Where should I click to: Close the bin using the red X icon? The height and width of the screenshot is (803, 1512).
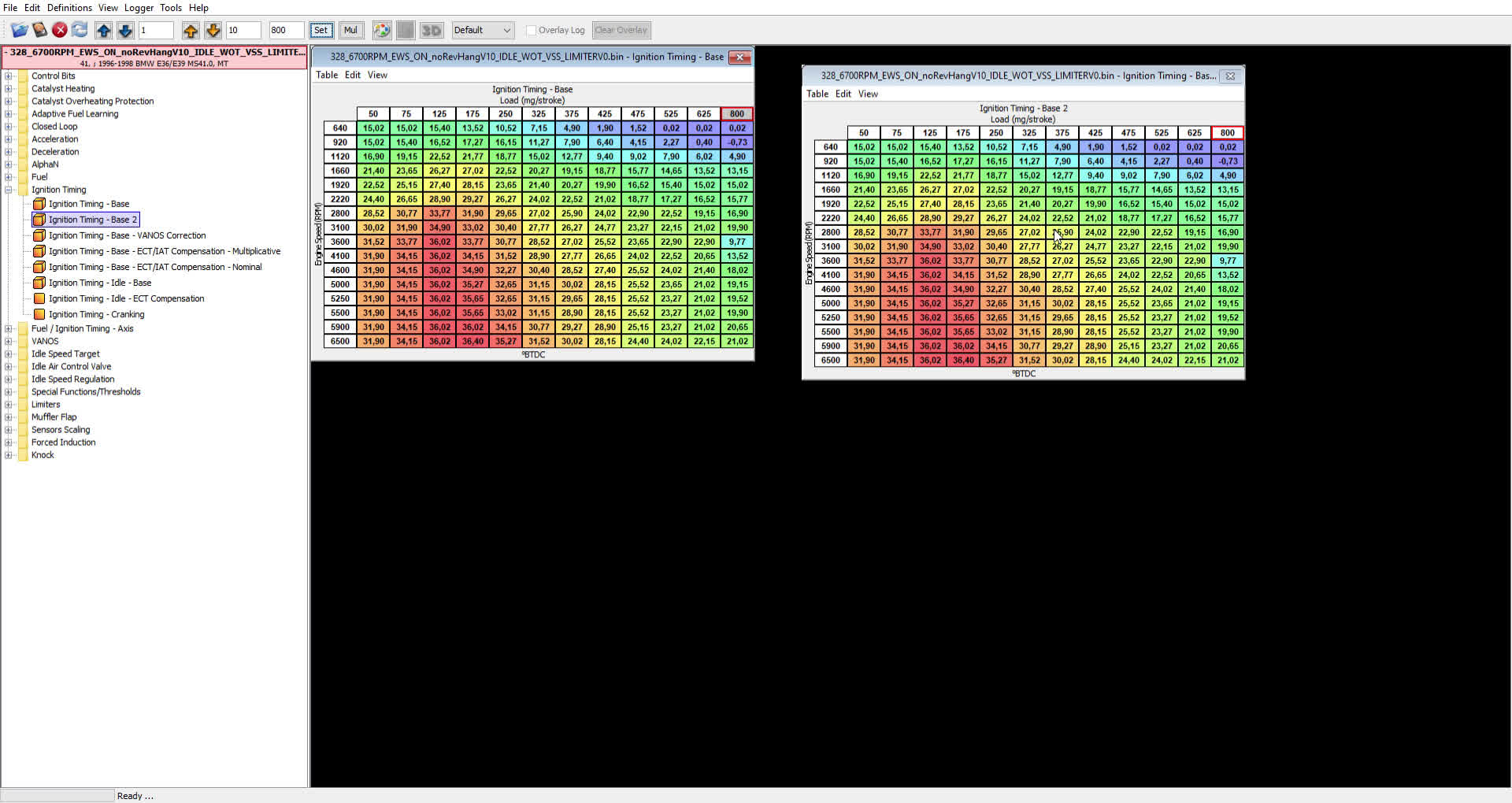click(59, 30)
